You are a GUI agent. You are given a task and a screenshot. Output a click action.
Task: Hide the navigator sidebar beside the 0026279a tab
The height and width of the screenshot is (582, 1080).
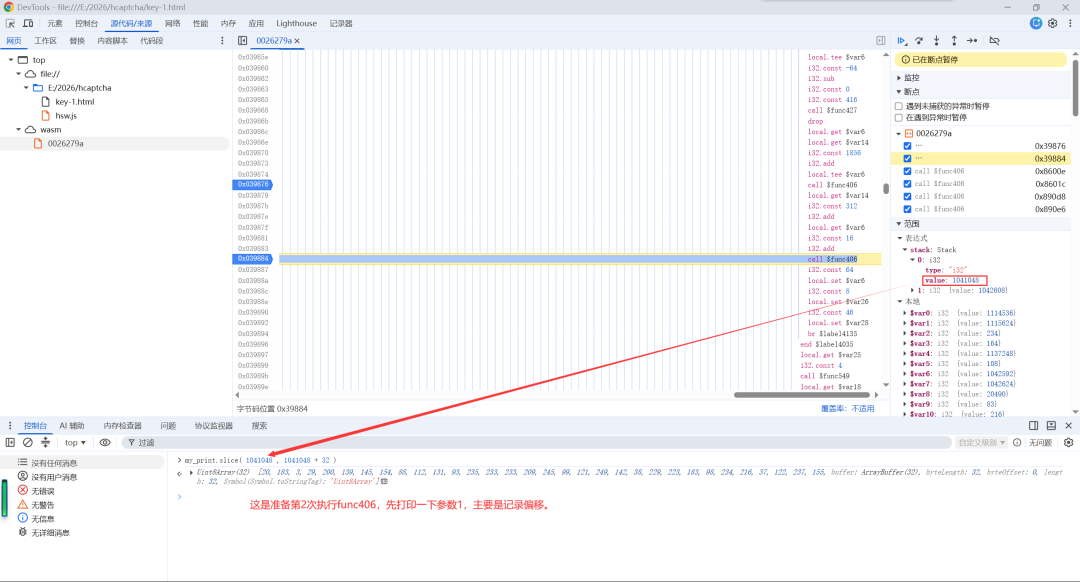coord(242,41)
